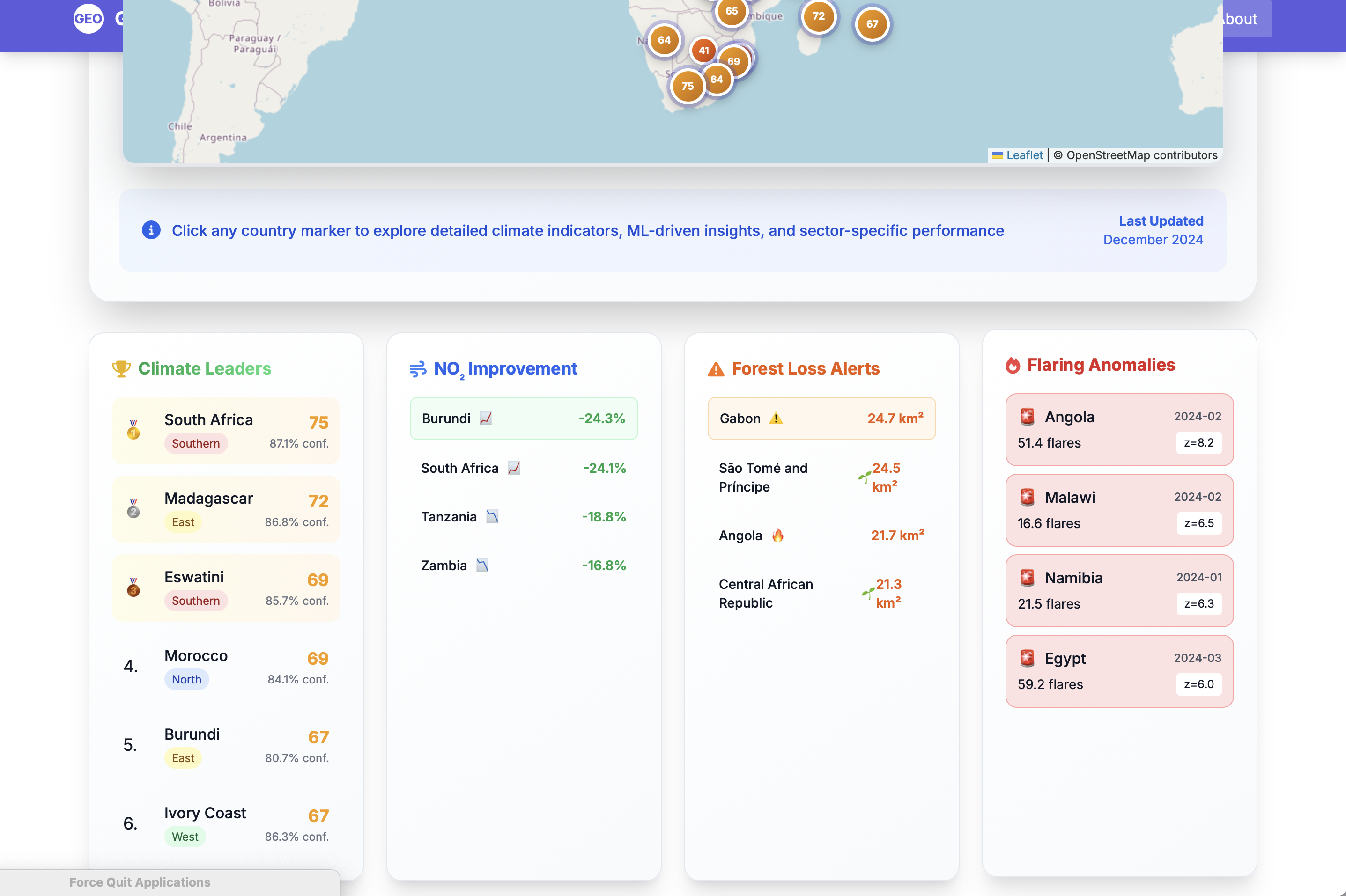Click the map marker labeled 65
Image resolution: width=1346 pixels, height=896 pixels.
pyautogui.click(x=731, y=11)
